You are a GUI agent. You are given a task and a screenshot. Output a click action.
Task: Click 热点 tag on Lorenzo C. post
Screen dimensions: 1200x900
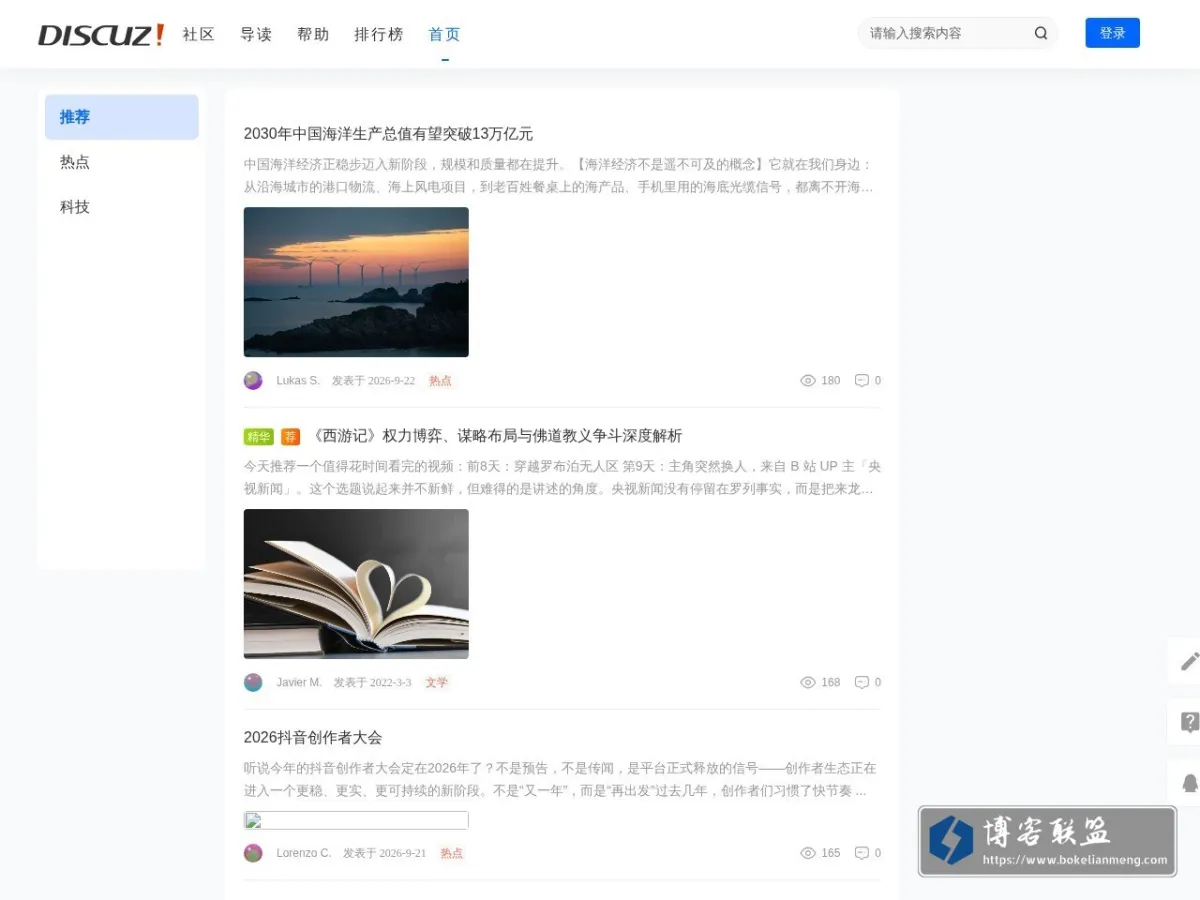pyautogui.click(x=451, y=854)
